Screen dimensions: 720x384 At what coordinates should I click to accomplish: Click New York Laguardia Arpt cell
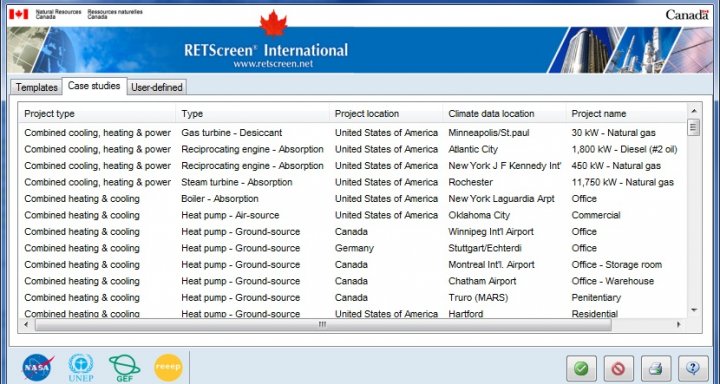pos(501,199)
